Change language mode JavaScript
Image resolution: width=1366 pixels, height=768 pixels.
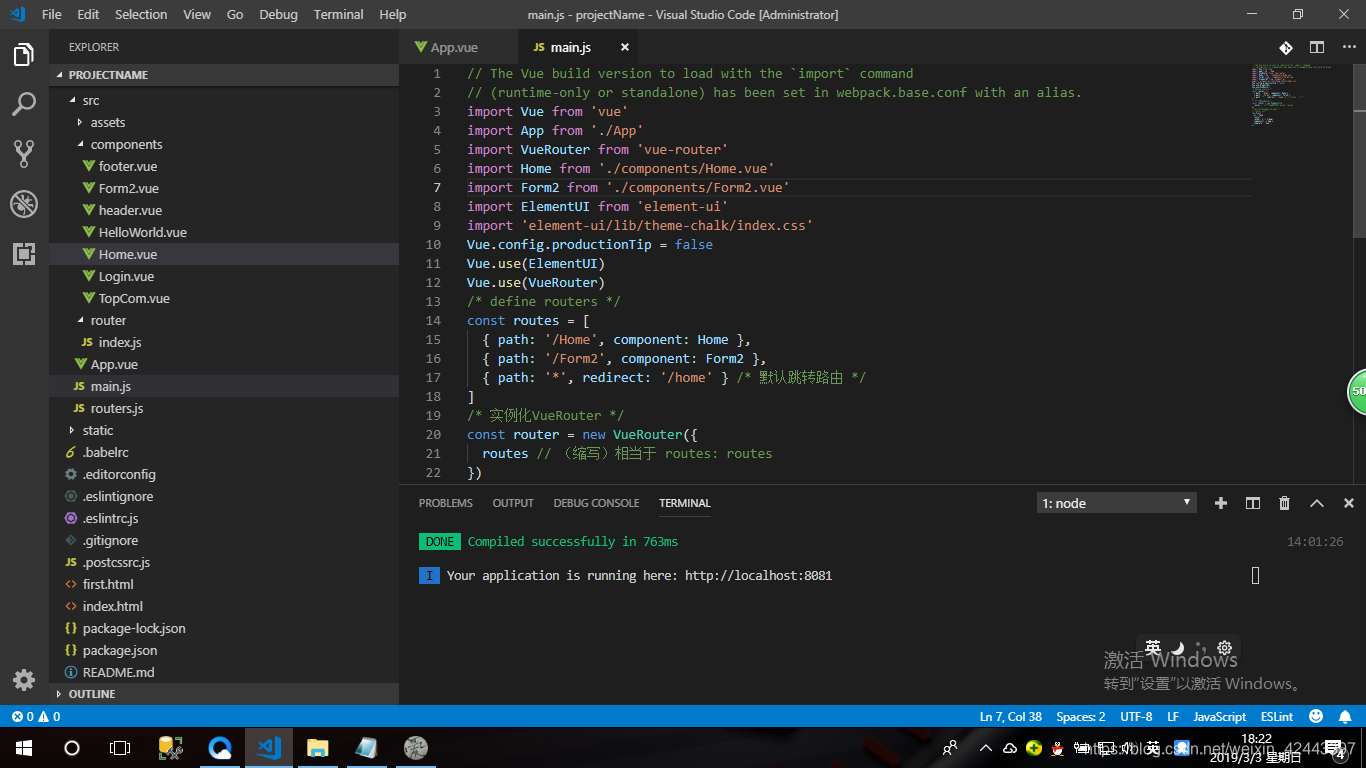point(1220,716)
